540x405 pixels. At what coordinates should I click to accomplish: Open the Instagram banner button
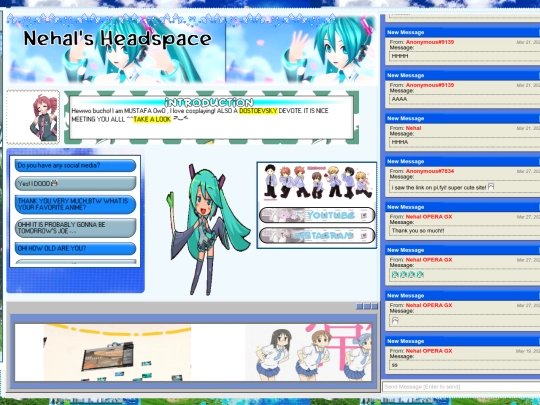[317, 236]
